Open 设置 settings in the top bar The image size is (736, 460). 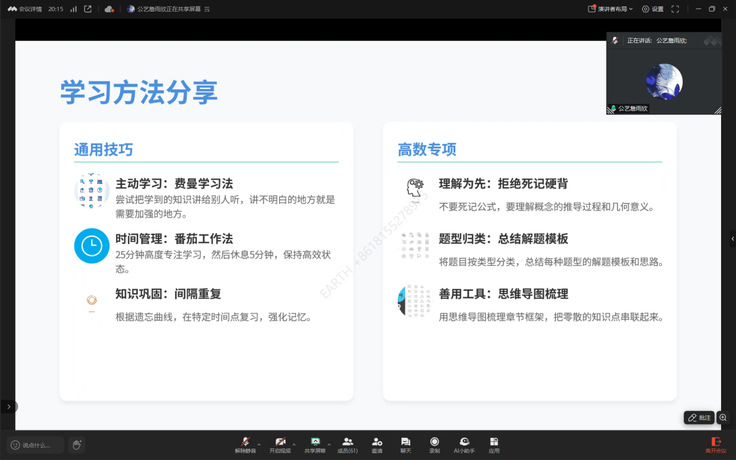(x=653, y=9)
